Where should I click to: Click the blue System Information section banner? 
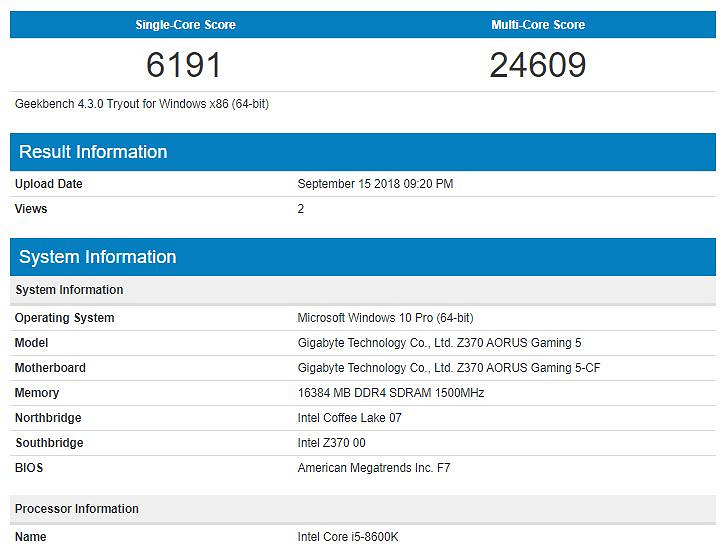click(x=363, y=257)
